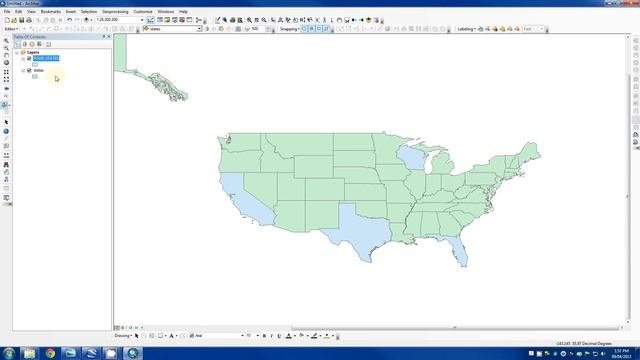Choose the Select Elements black arrow tool

pyautogui.click(x=6, y=122)
